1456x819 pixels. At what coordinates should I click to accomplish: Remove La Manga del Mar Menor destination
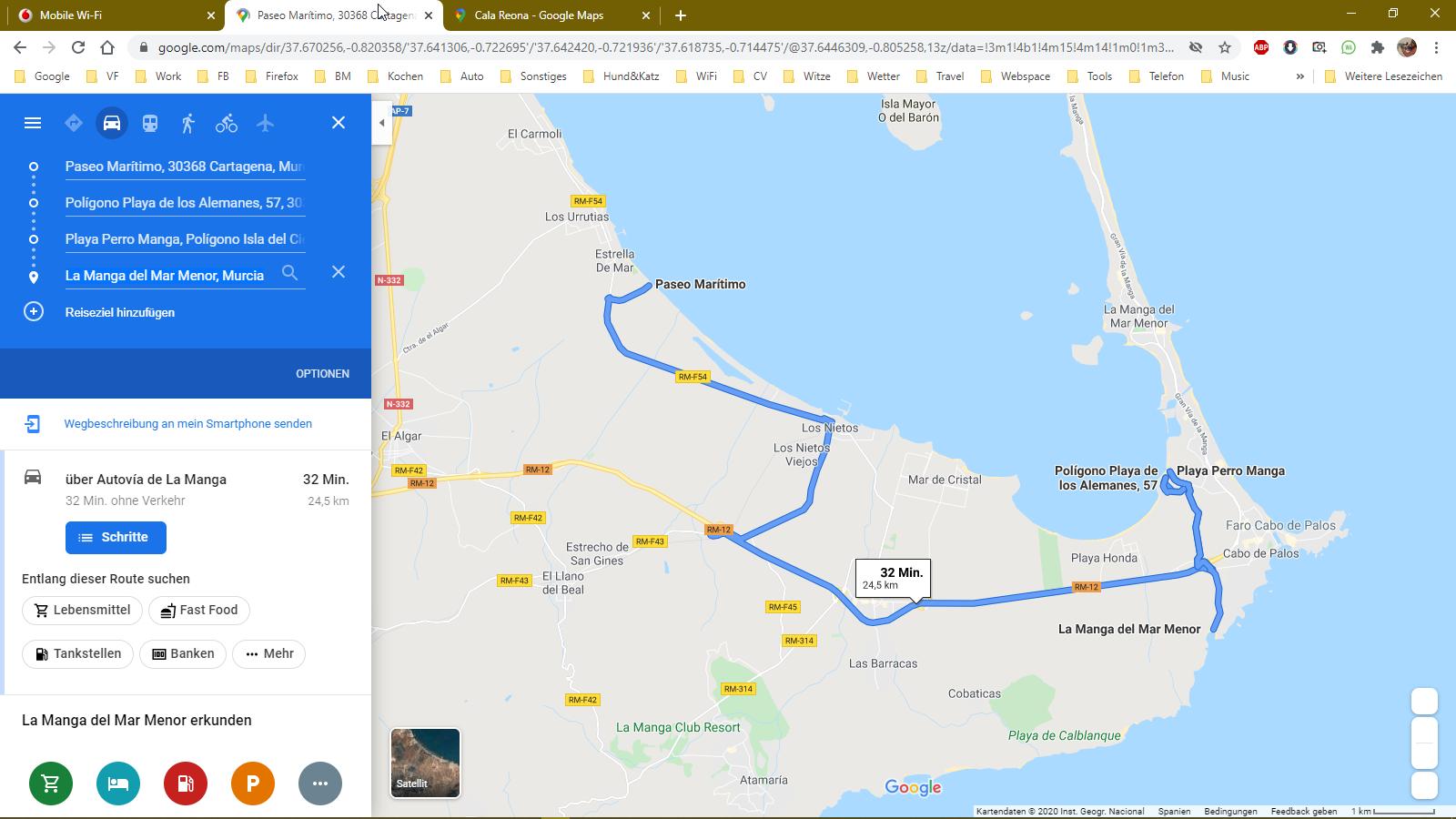pos(339,272)
